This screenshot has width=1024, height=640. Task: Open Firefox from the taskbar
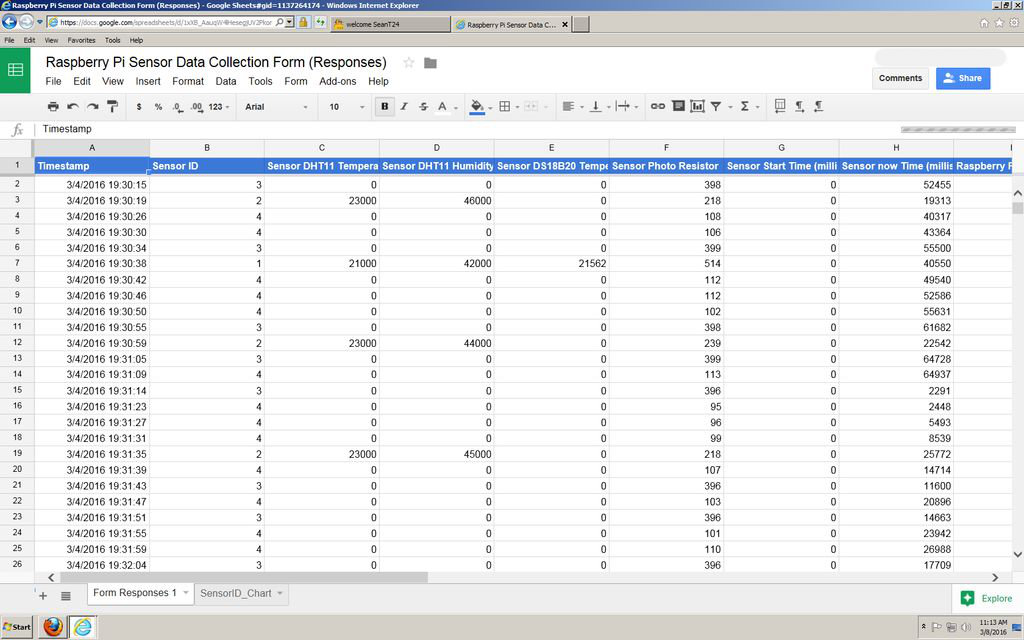click(x=54, y=627)
